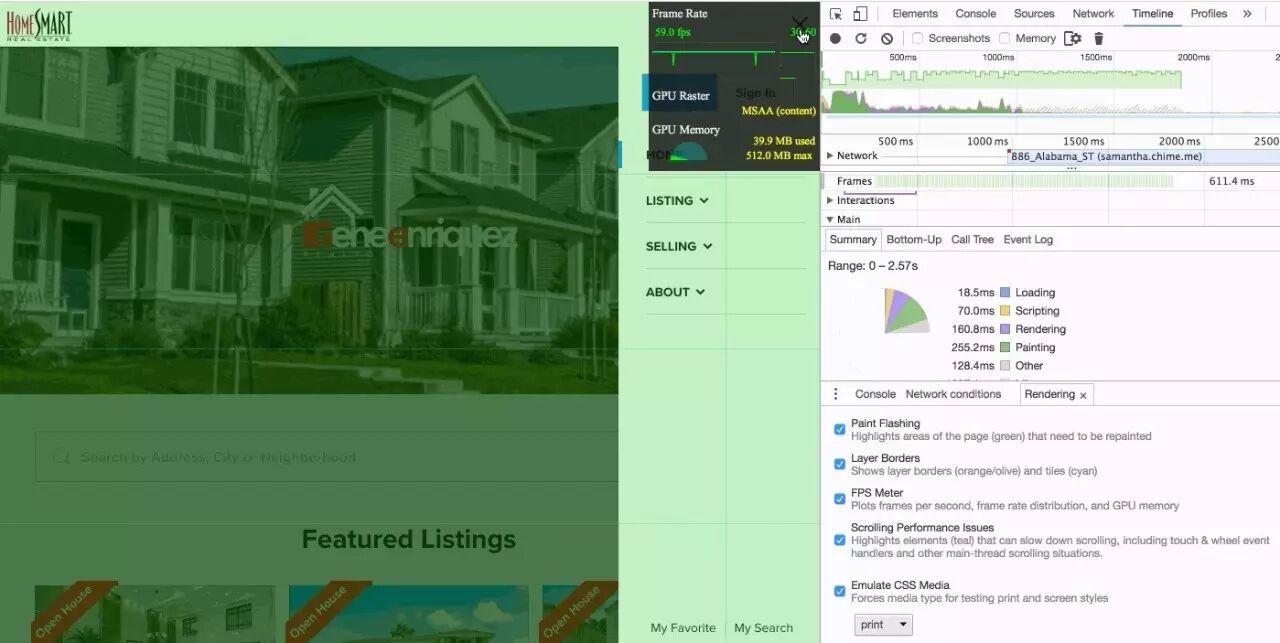Viewport: 1280px width, 643px height.
Task: Click the first Open House listing thumbnail
Action: (155, 612)
